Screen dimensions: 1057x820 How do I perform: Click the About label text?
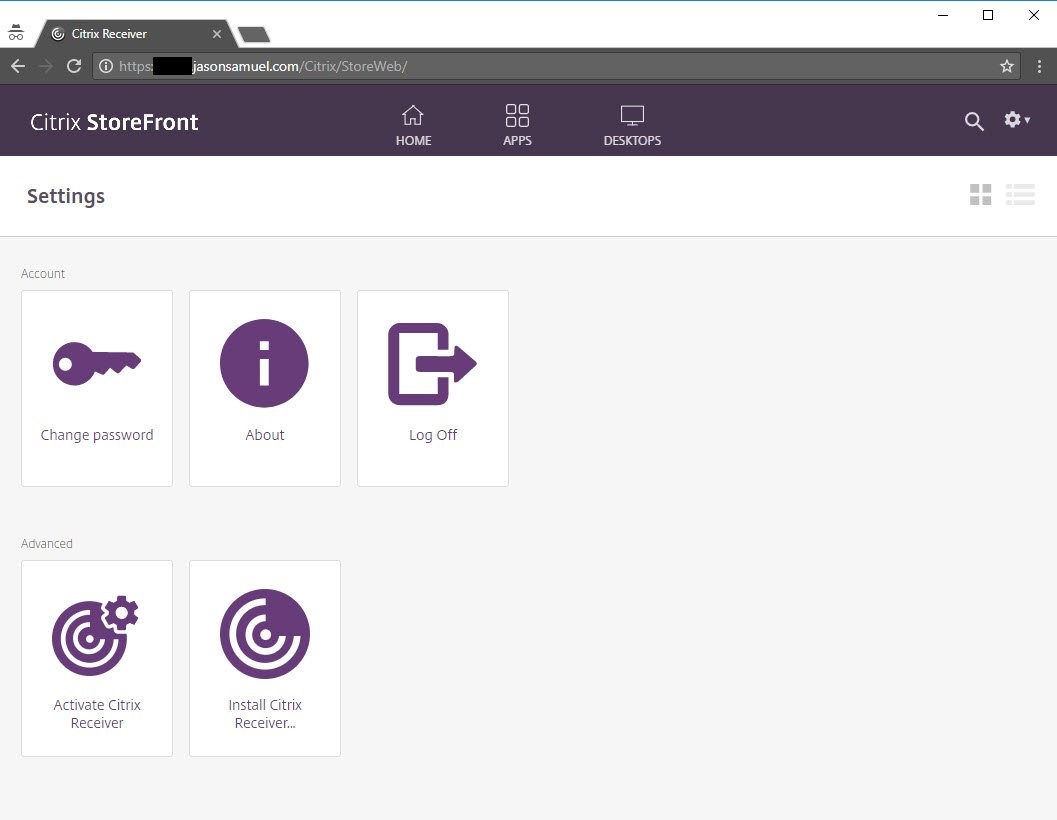coord(265,435)
